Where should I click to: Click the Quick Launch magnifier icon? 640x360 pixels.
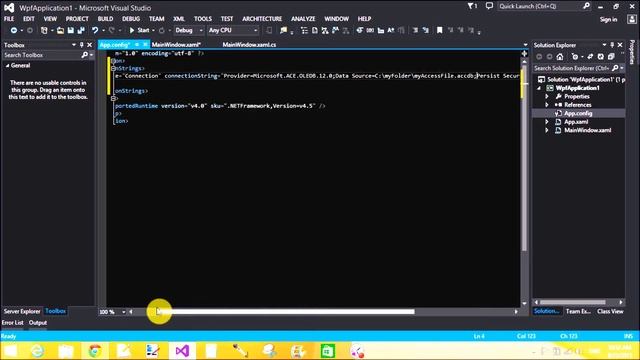pos(587,6)
